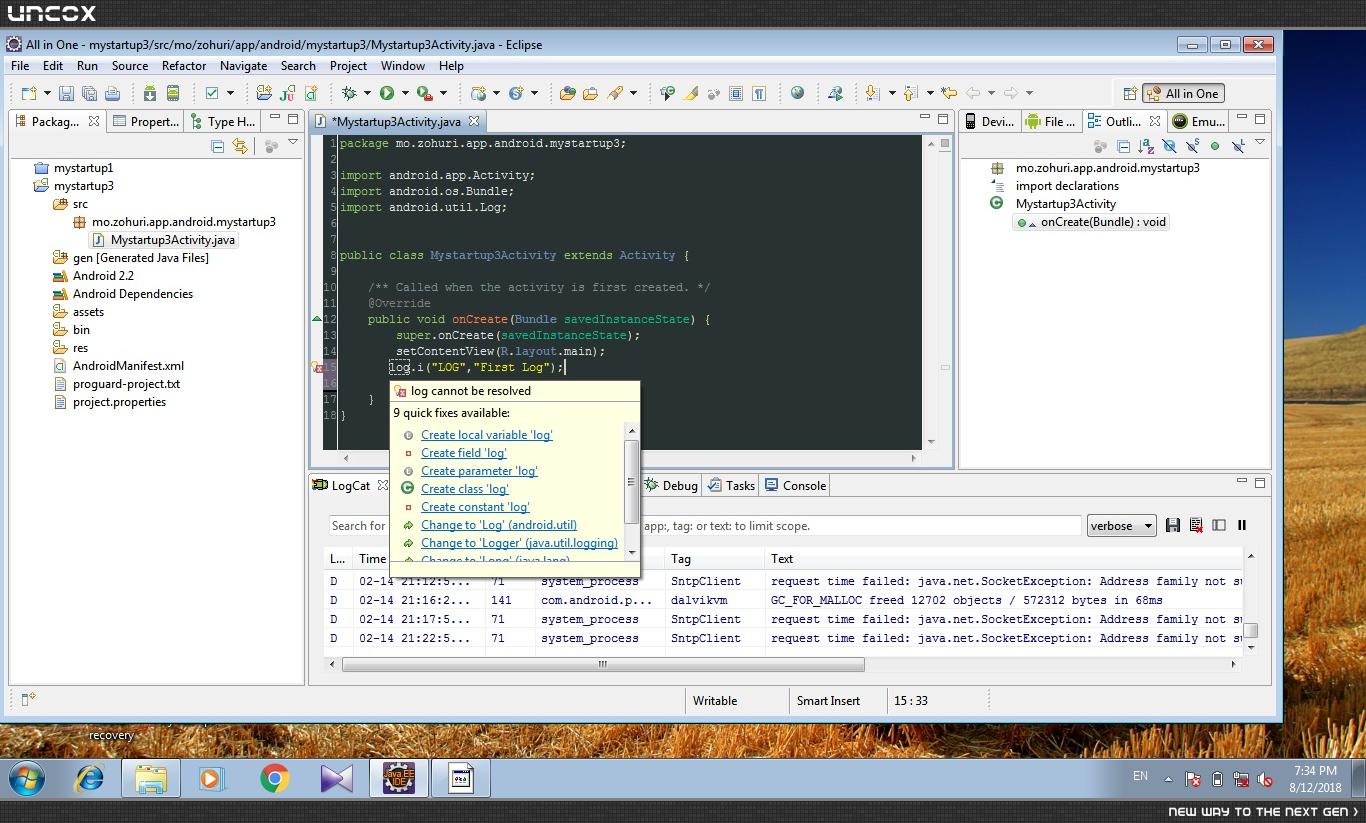Viewport: 1366px width, 823px height.
Task: Toggle Hide Non-Public Members in Outline
Action: 1215,146
